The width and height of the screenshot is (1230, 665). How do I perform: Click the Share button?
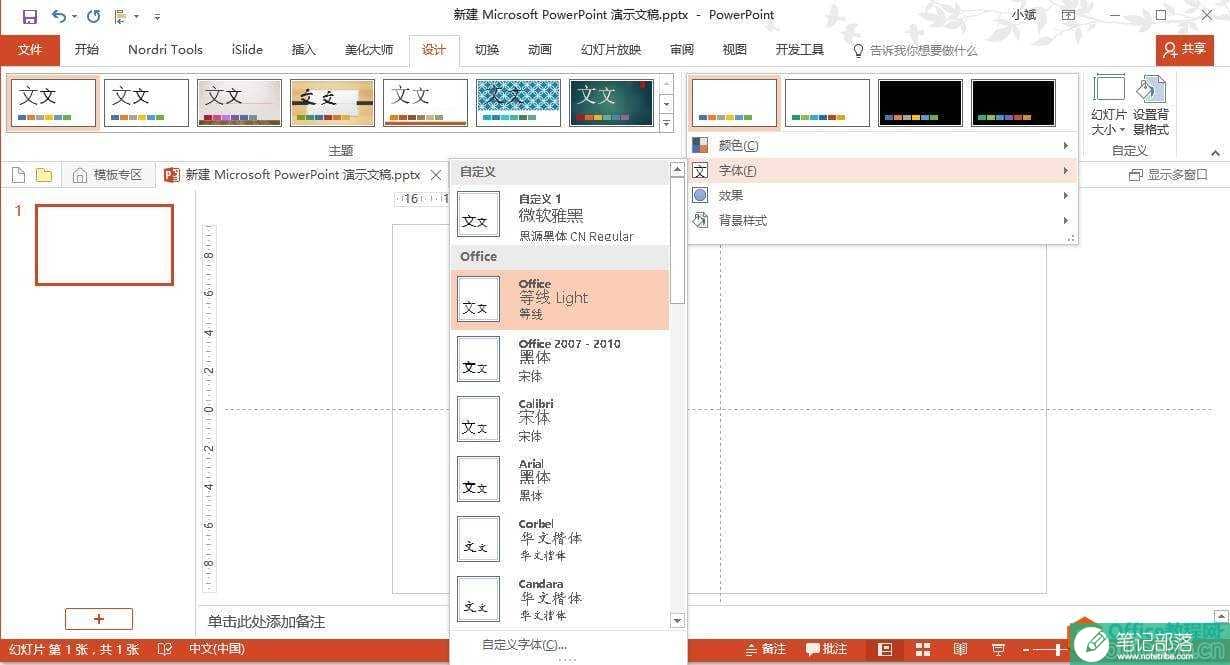tap(1185, 49)
